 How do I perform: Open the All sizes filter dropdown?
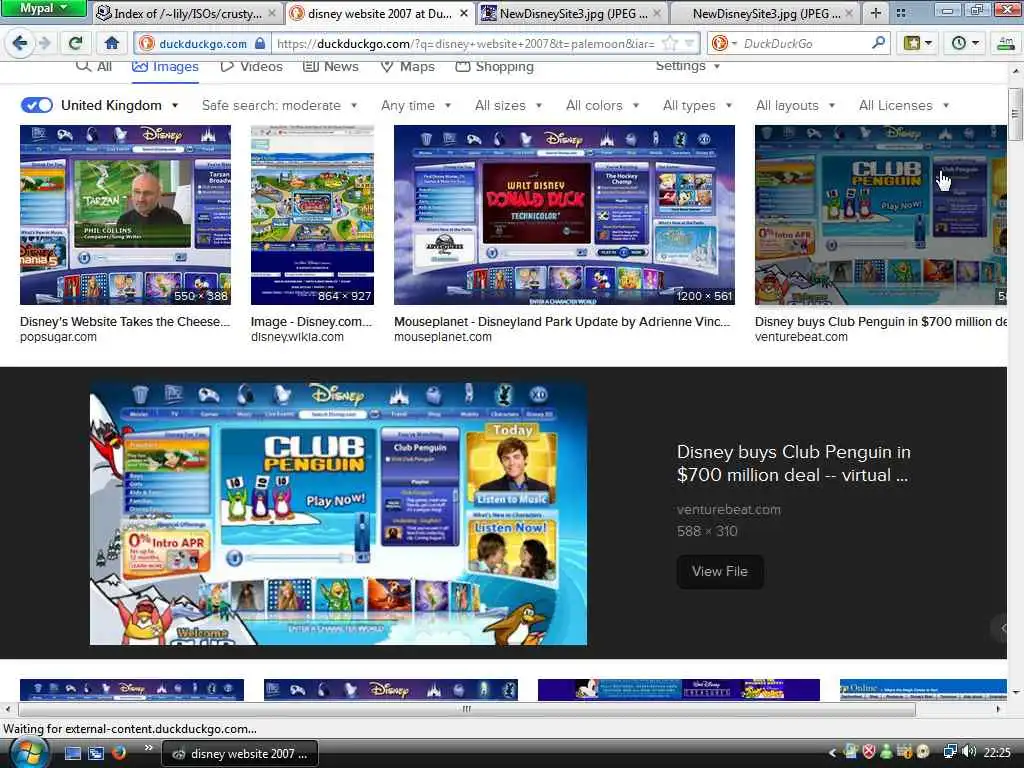[508, 105]
